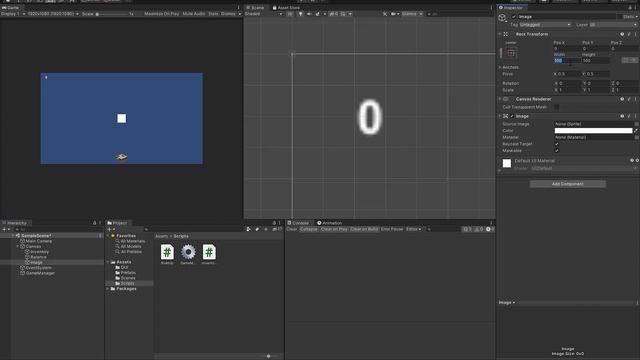Toggle scene audio speaker icon

pyautogui.click(x=309, y=14)
